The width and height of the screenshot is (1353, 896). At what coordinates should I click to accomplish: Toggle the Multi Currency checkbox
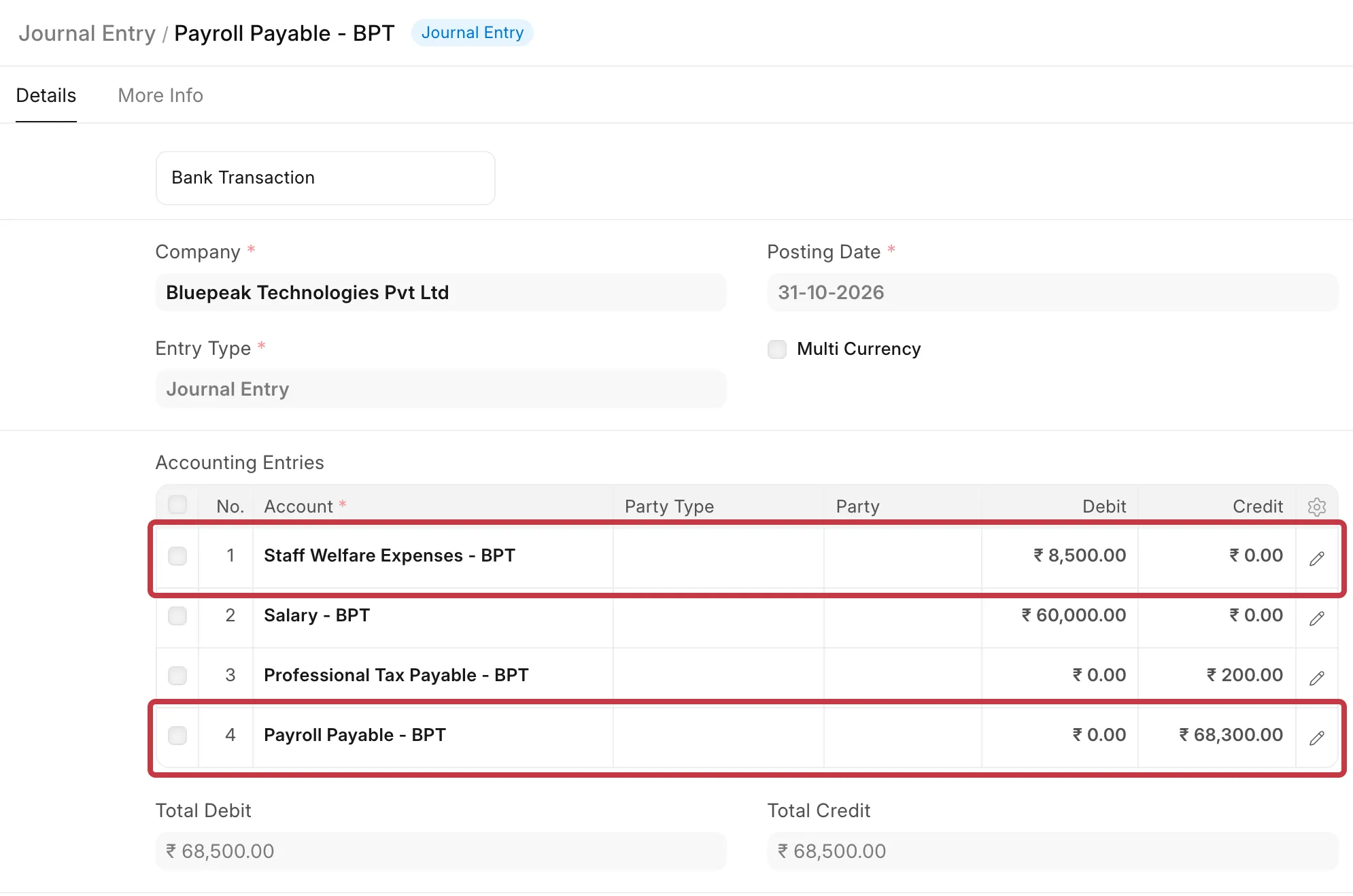pyautogui.click(x=776, y=349)
